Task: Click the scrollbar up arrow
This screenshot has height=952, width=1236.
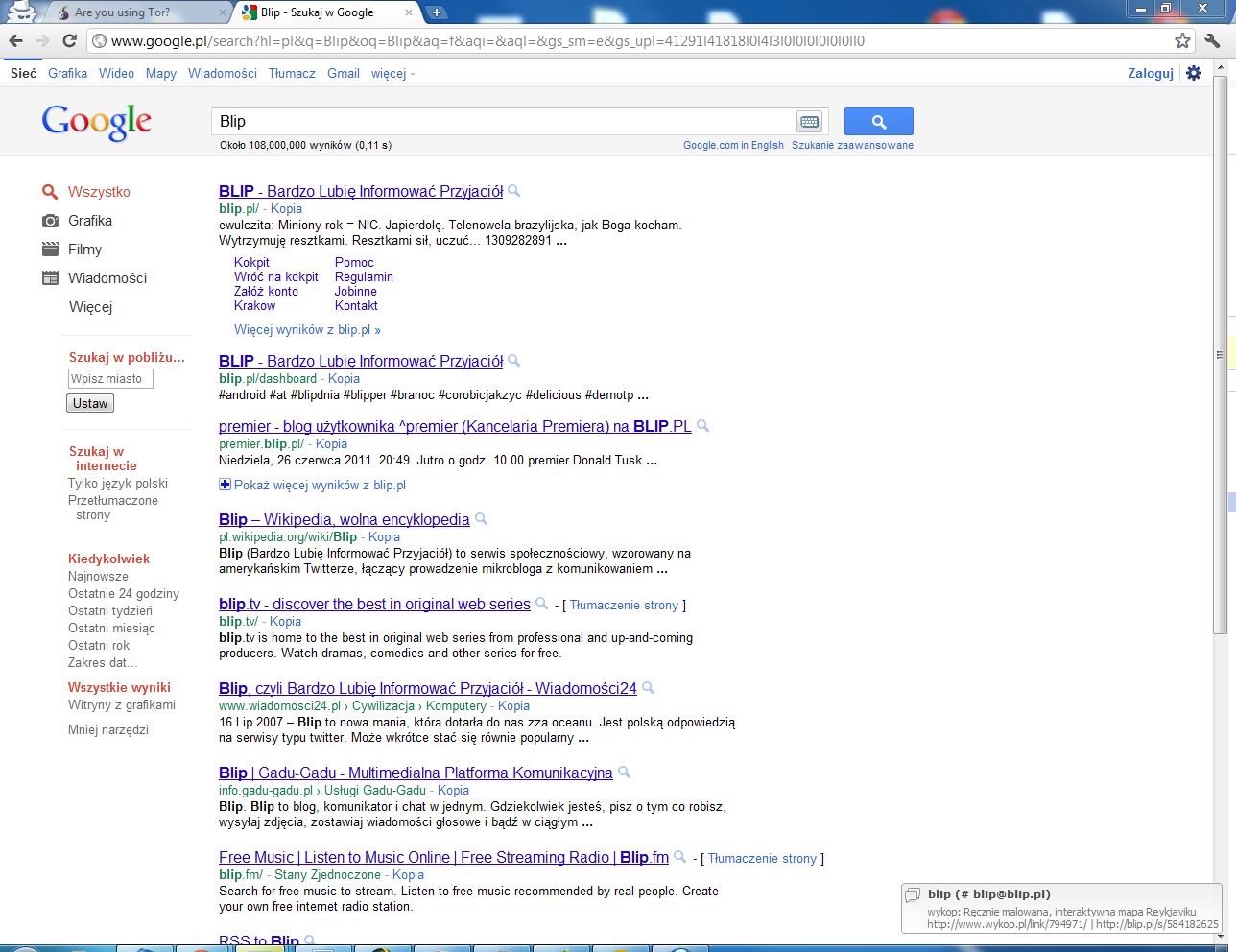Action: click(1220, 68)
